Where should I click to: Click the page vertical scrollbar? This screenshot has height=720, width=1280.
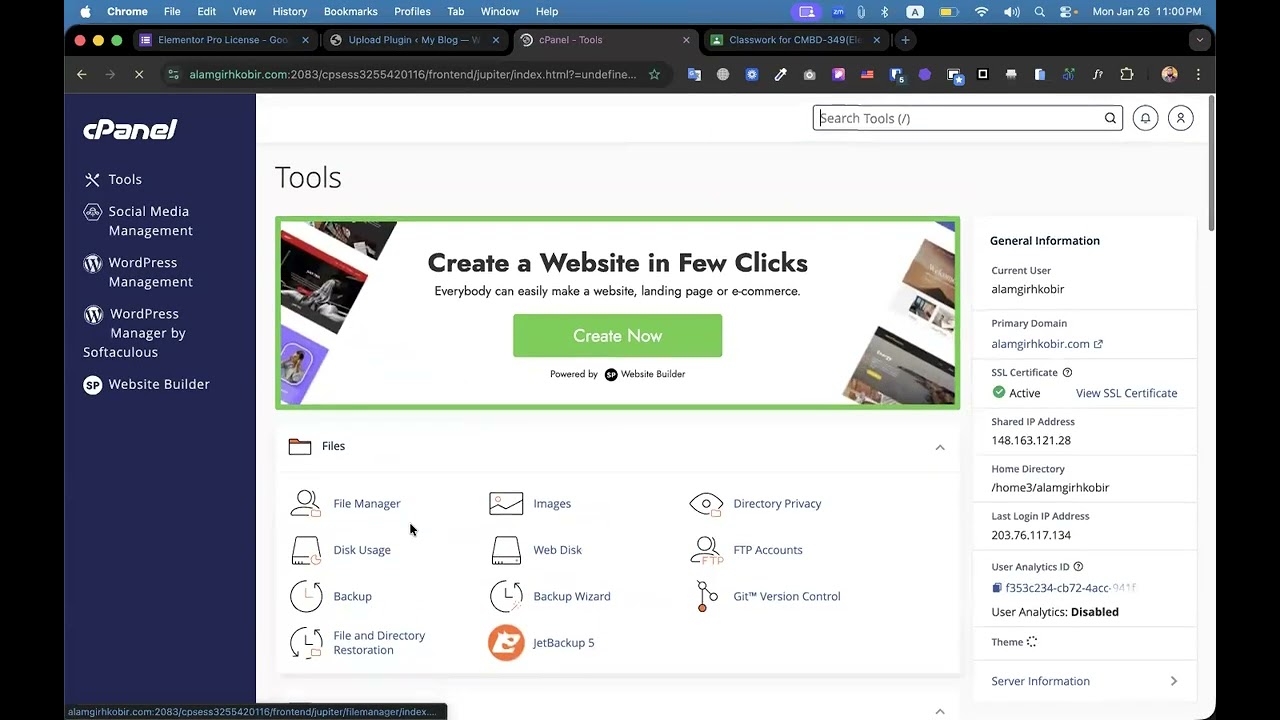point(1211,165)
